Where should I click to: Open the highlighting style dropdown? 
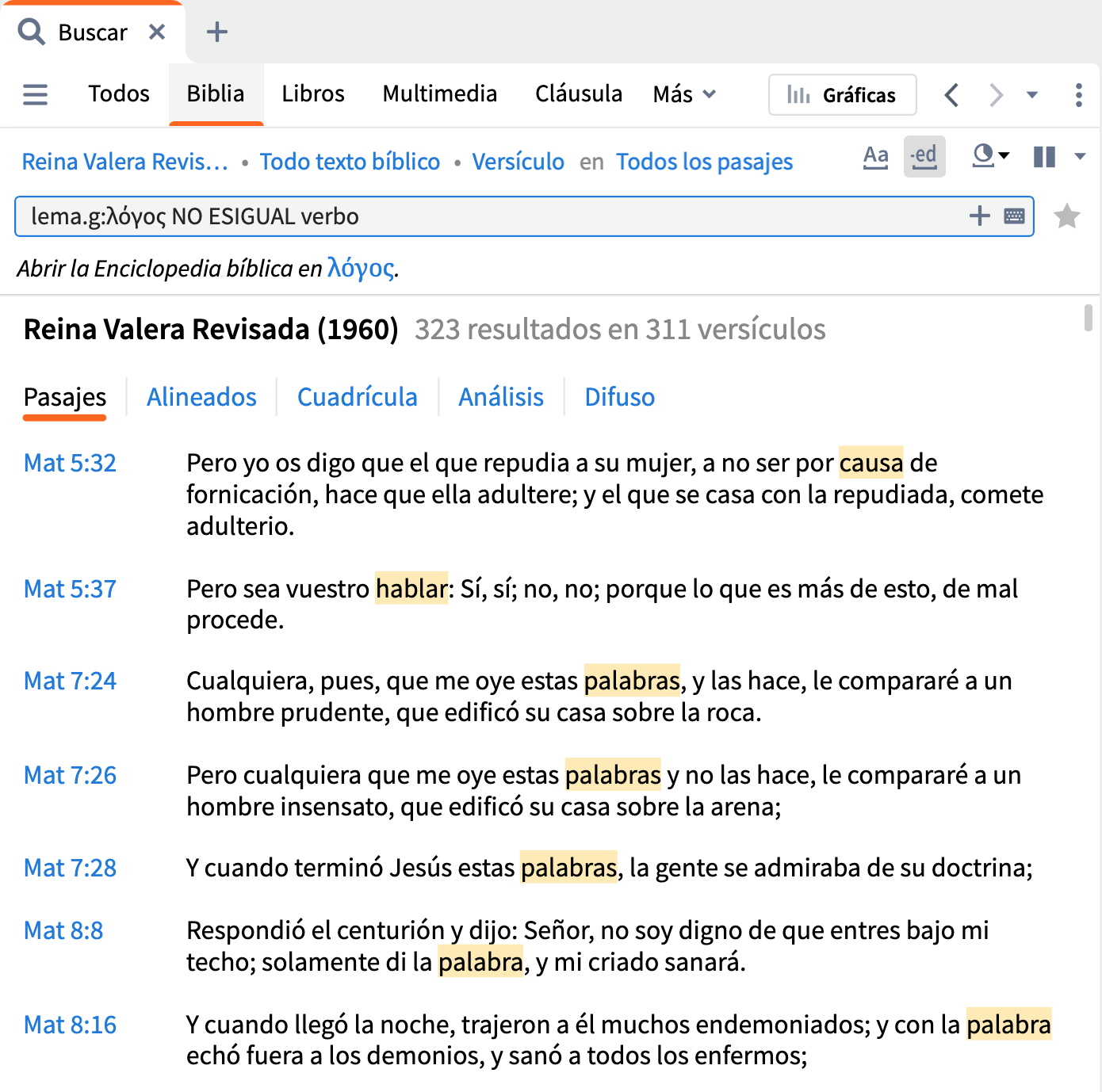tap(990, 155)
